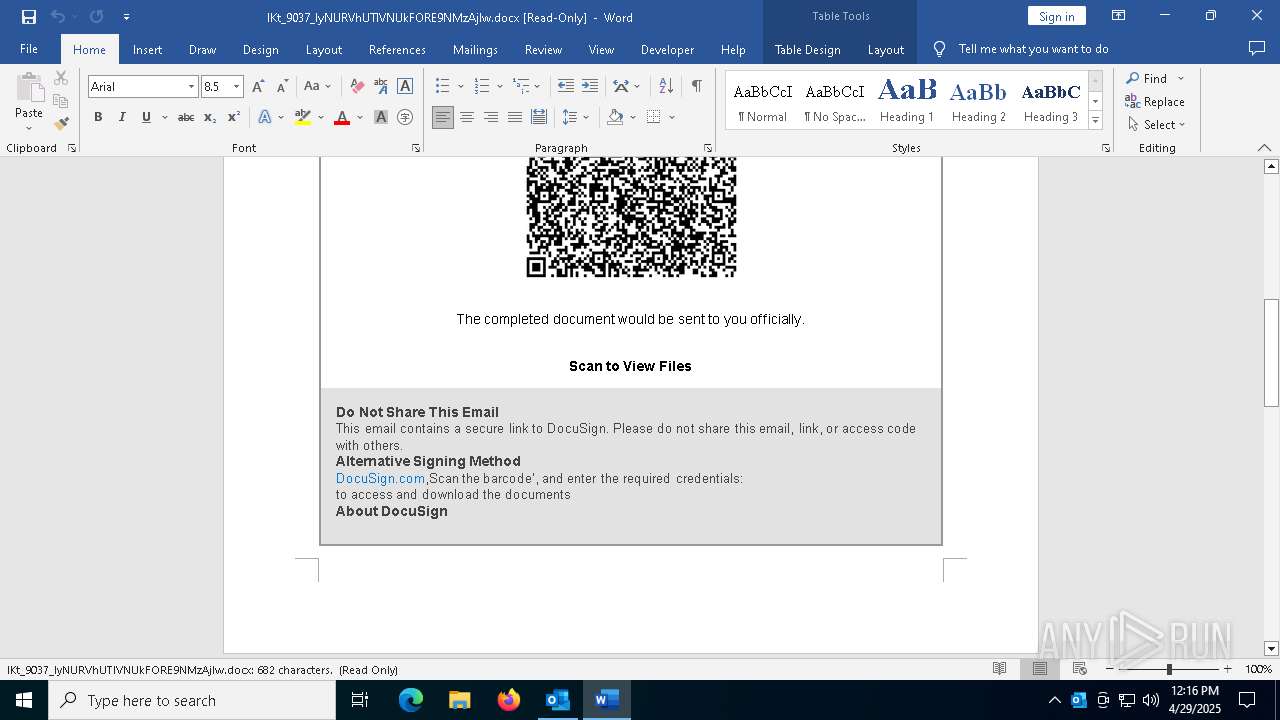The width and height of the screenshot is (1280, 720).
Task: Expand the Paste options dropdown
Action: [29, 126]
